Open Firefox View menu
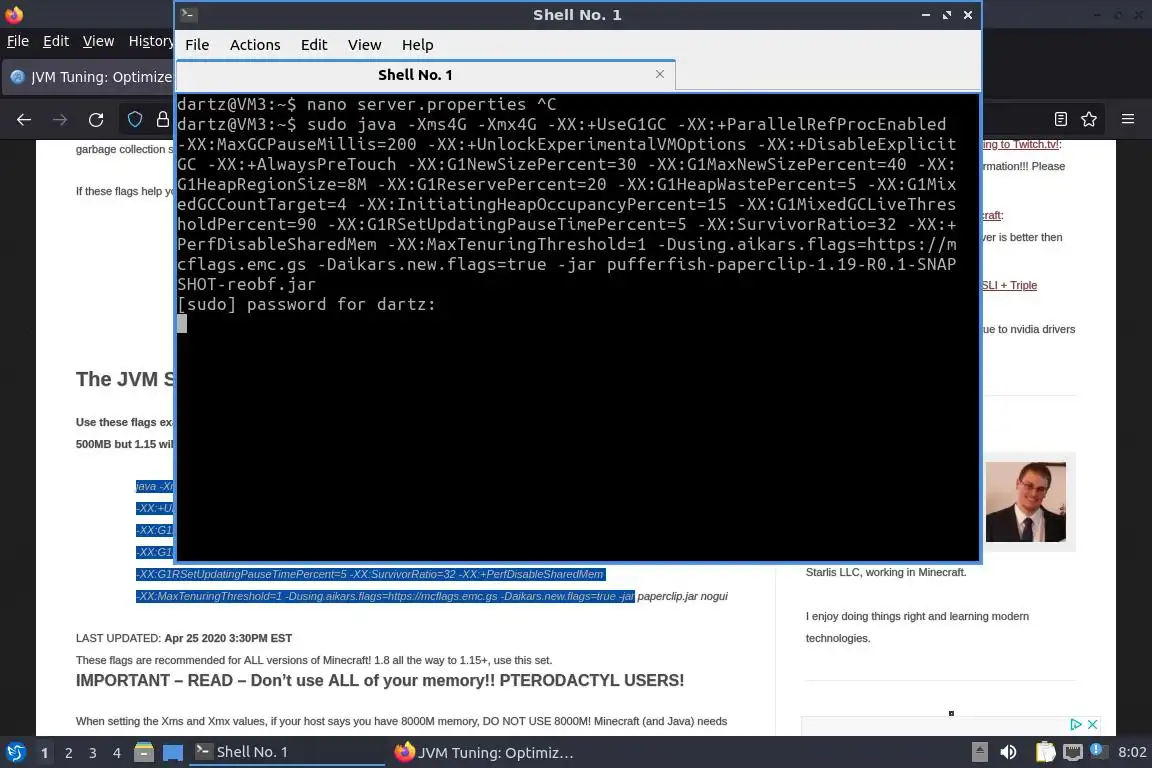The image size is (1152, 768). point(98,41)
